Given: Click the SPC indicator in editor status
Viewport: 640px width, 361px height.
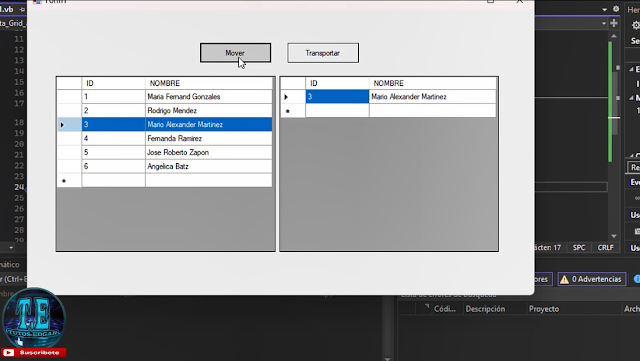Looking at the screenshot, I should [x=579, y=247].
